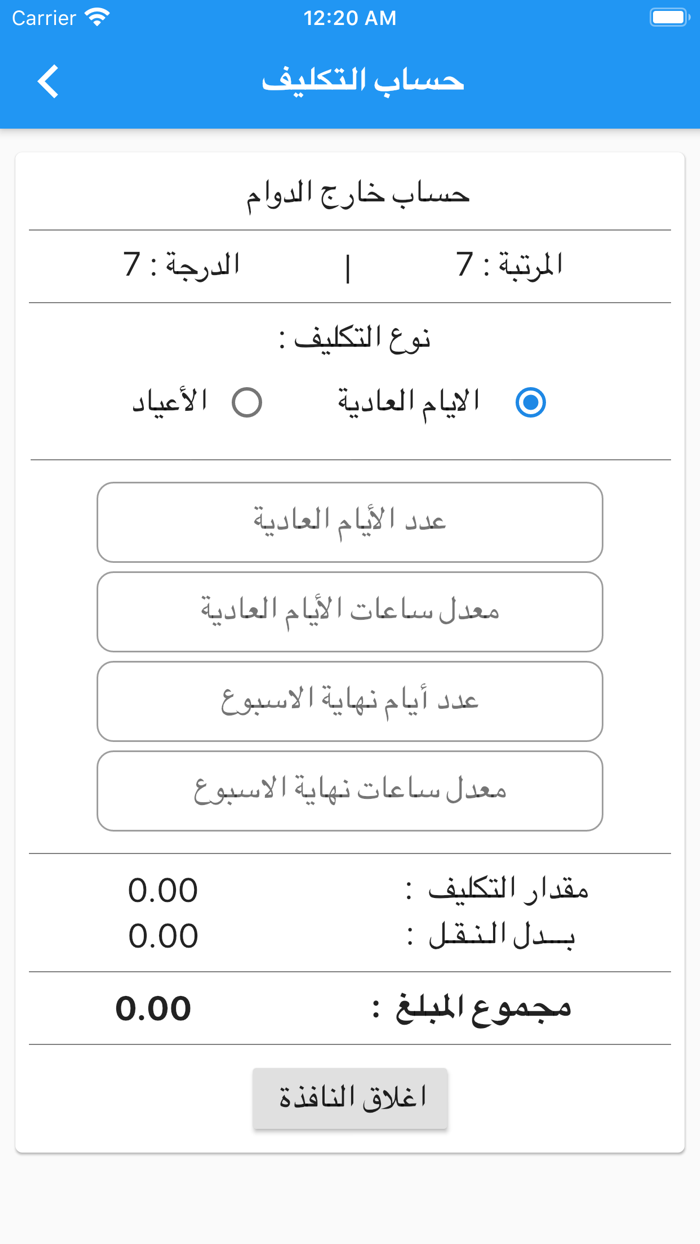
Task: Click the معدل ساعات نهاية الاسبوع input field
Action: [x=350, y=790]
